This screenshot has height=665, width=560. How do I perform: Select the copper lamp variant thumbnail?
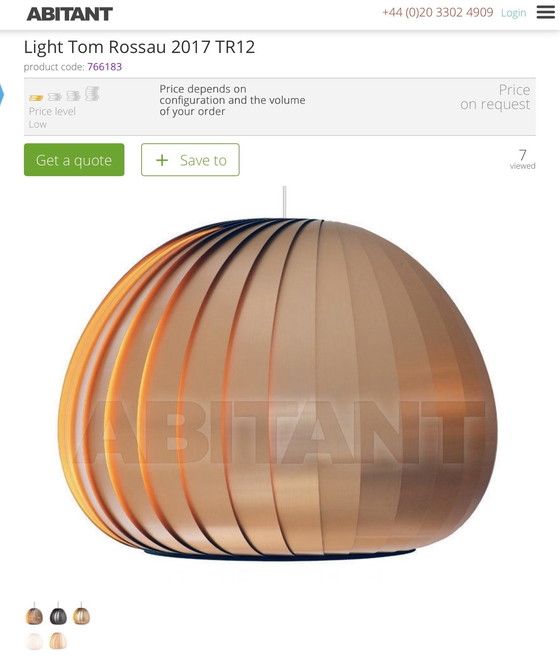(x=34, y=614)
